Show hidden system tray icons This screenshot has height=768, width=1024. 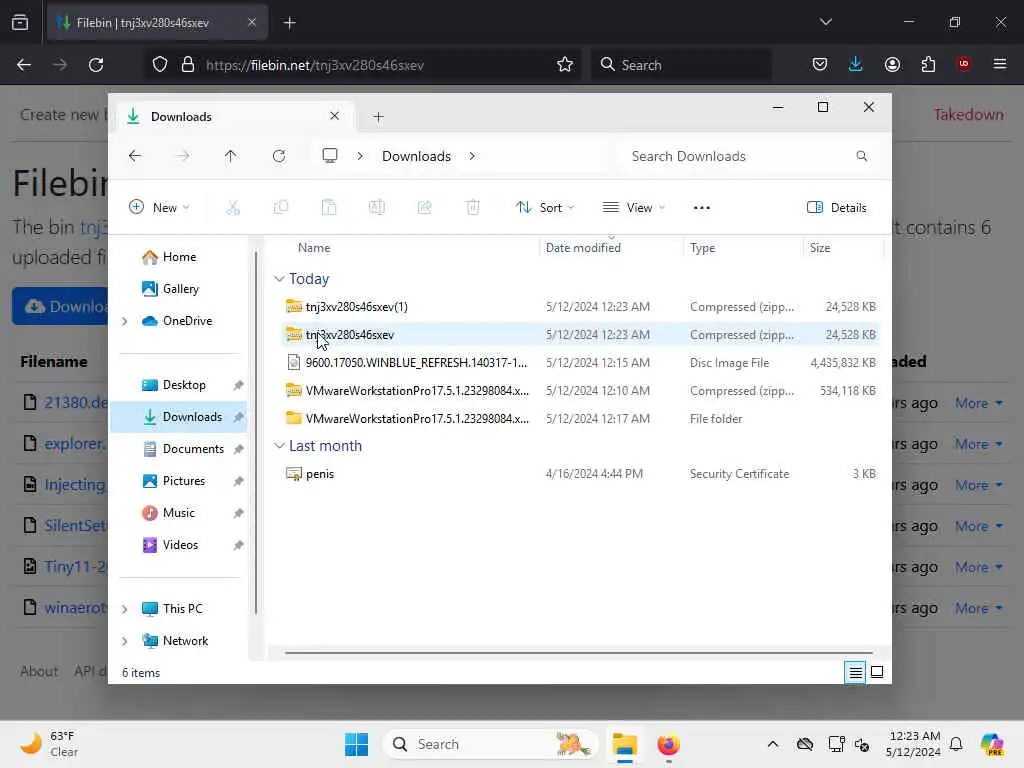tap(773, 744)
